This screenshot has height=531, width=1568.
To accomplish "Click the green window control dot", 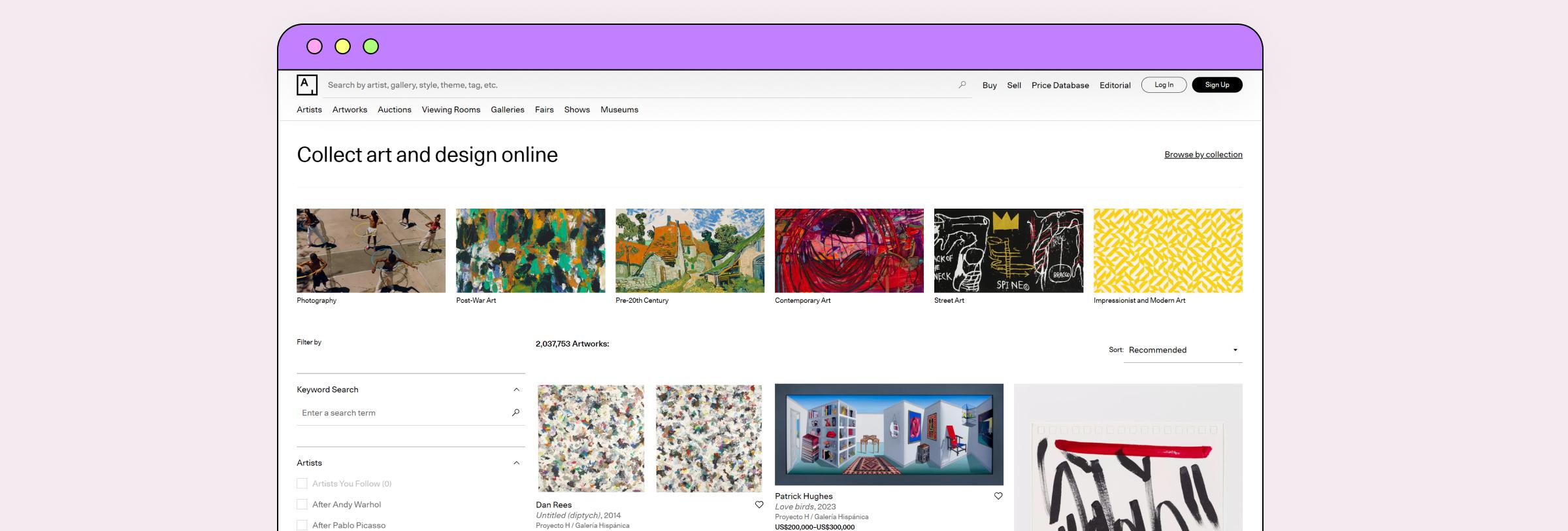I will [370, 46].
